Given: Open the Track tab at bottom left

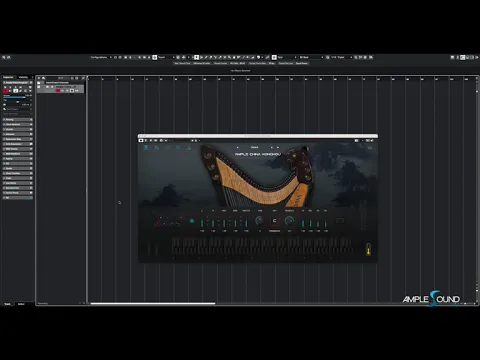Looking at the screenshot, I should pyautogui.click(x=7, y=304).
